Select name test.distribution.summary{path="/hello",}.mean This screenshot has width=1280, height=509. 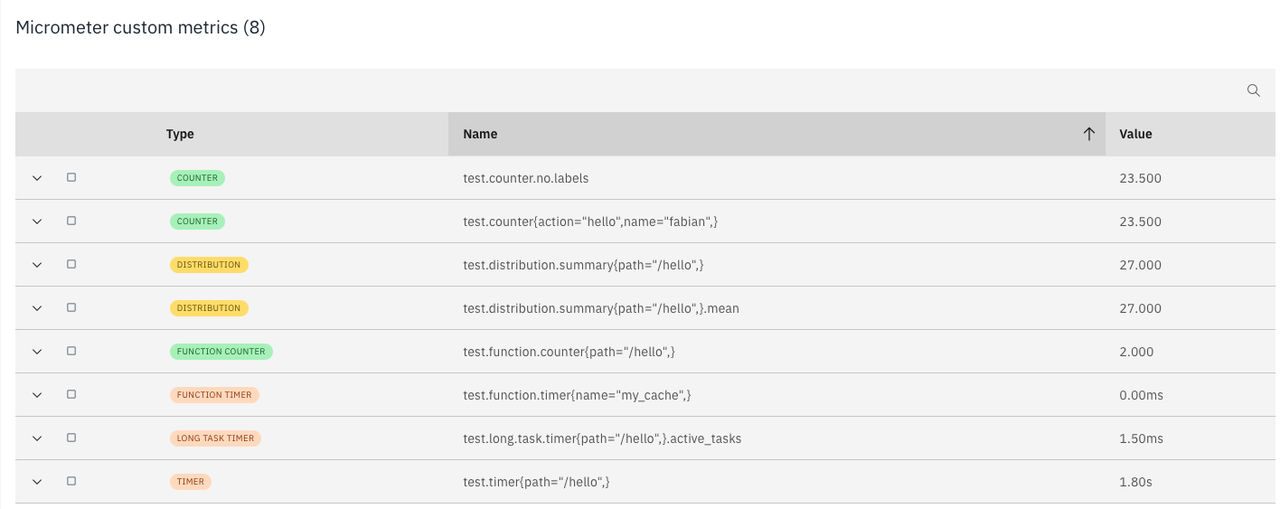click(x=601, y=308)
